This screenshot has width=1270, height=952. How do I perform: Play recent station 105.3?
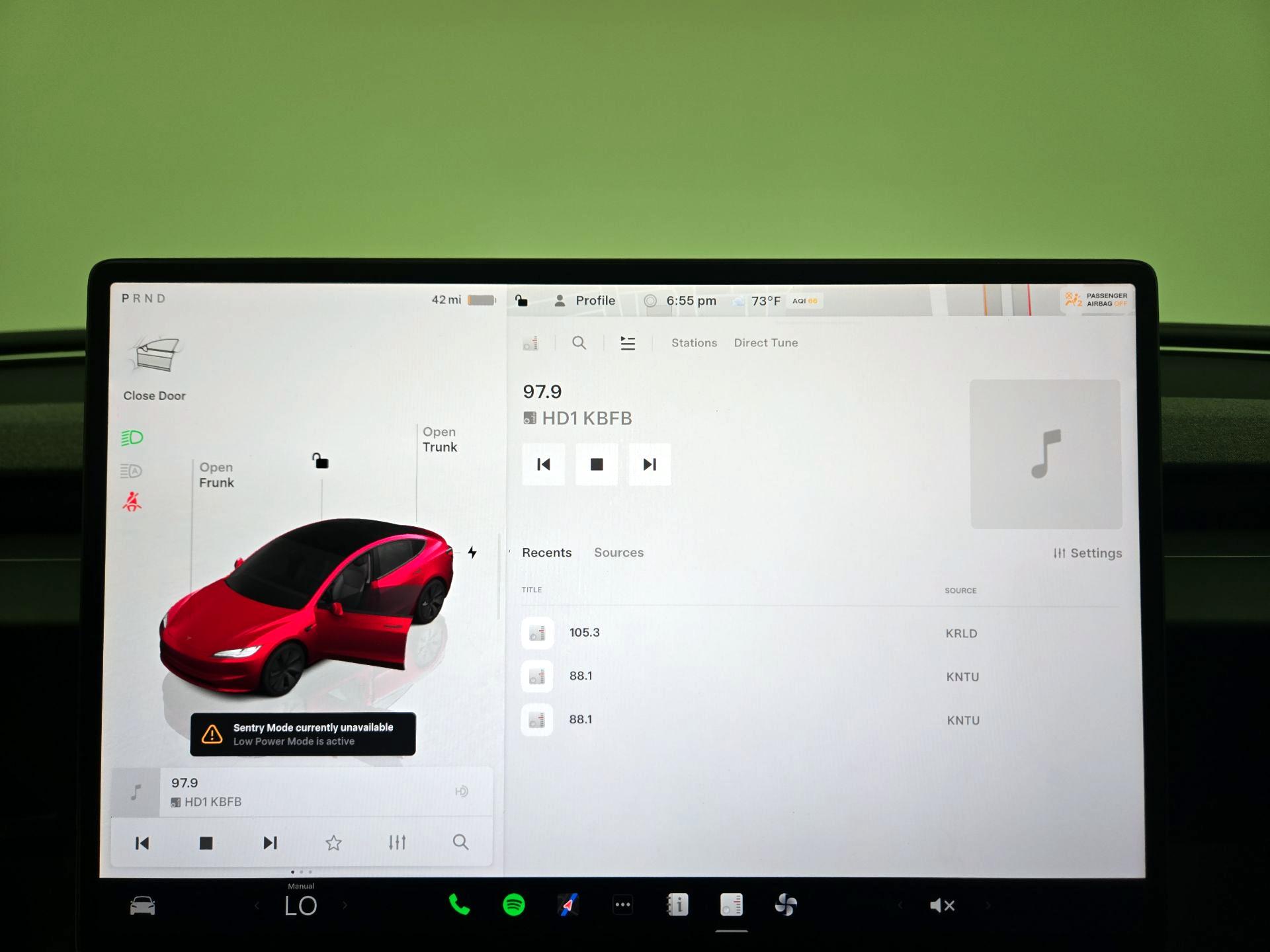[x=820, y=633]
